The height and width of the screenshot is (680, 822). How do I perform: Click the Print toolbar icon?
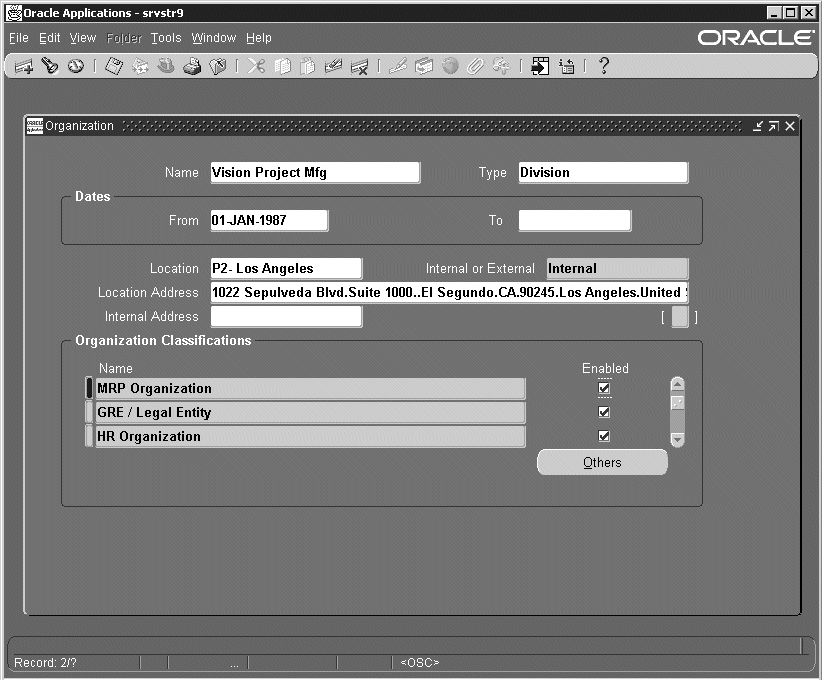(x=192, y=67)
